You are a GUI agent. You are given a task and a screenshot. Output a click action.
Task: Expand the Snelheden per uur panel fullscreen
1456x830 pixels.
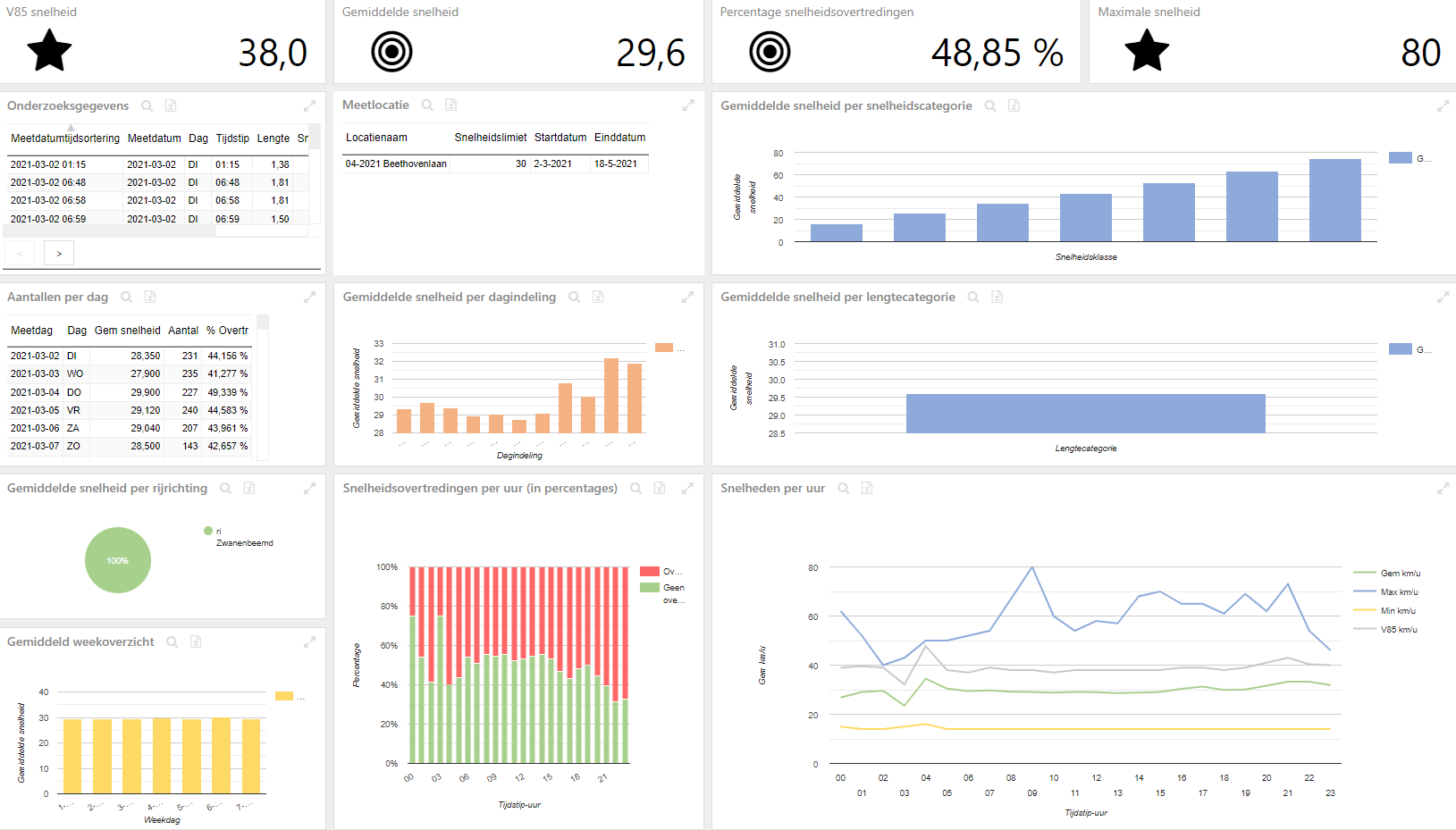click(1443, 488)
